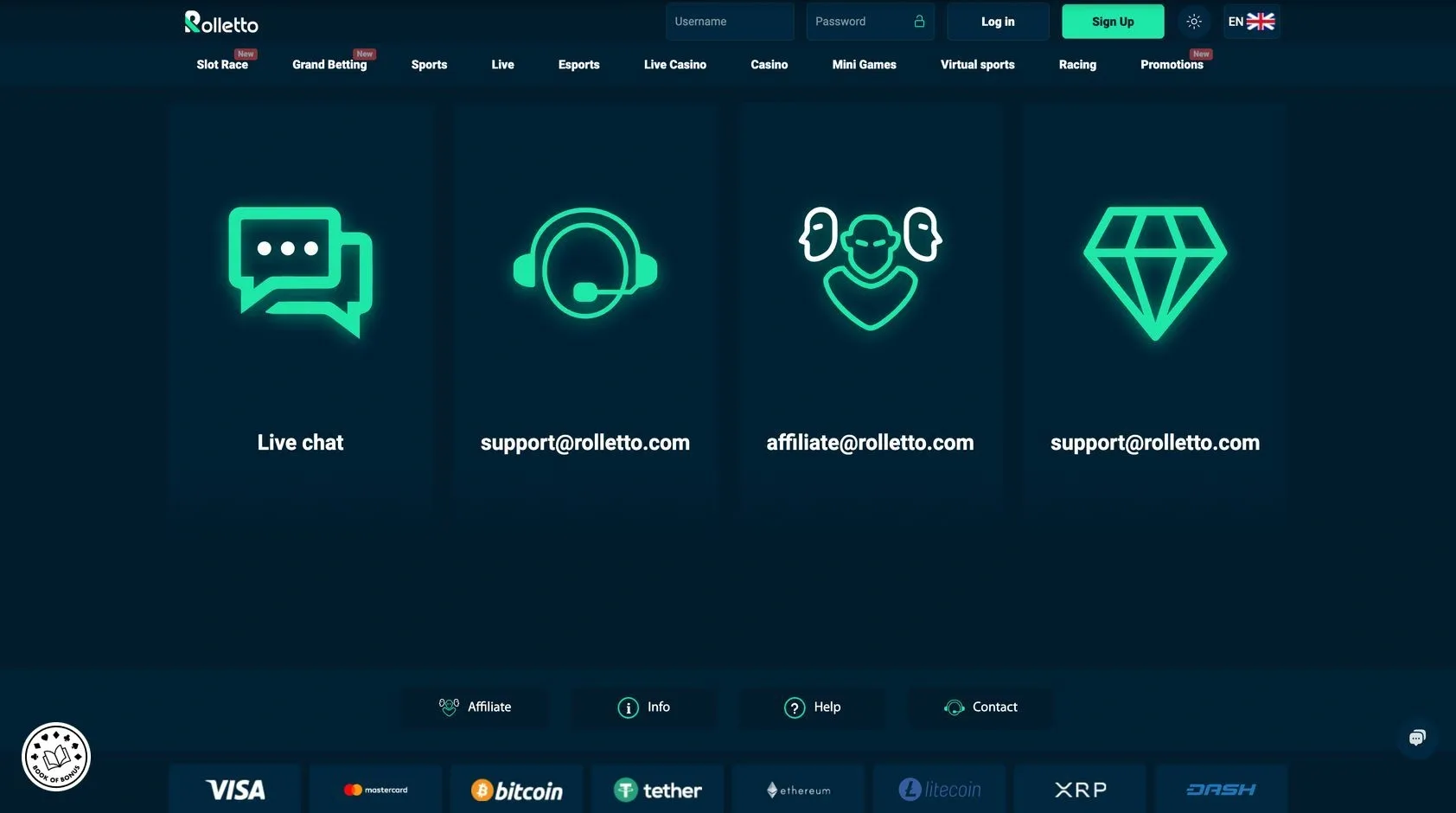Click the Mastercard payment logo
This screenshot has height=813, width=1456.
click(x=375, y=790)
